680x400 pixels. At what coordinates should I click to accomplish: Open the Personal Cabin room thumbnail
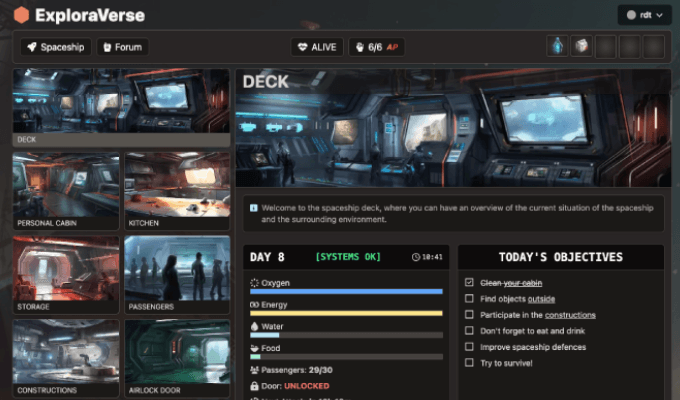pos(66,190)
